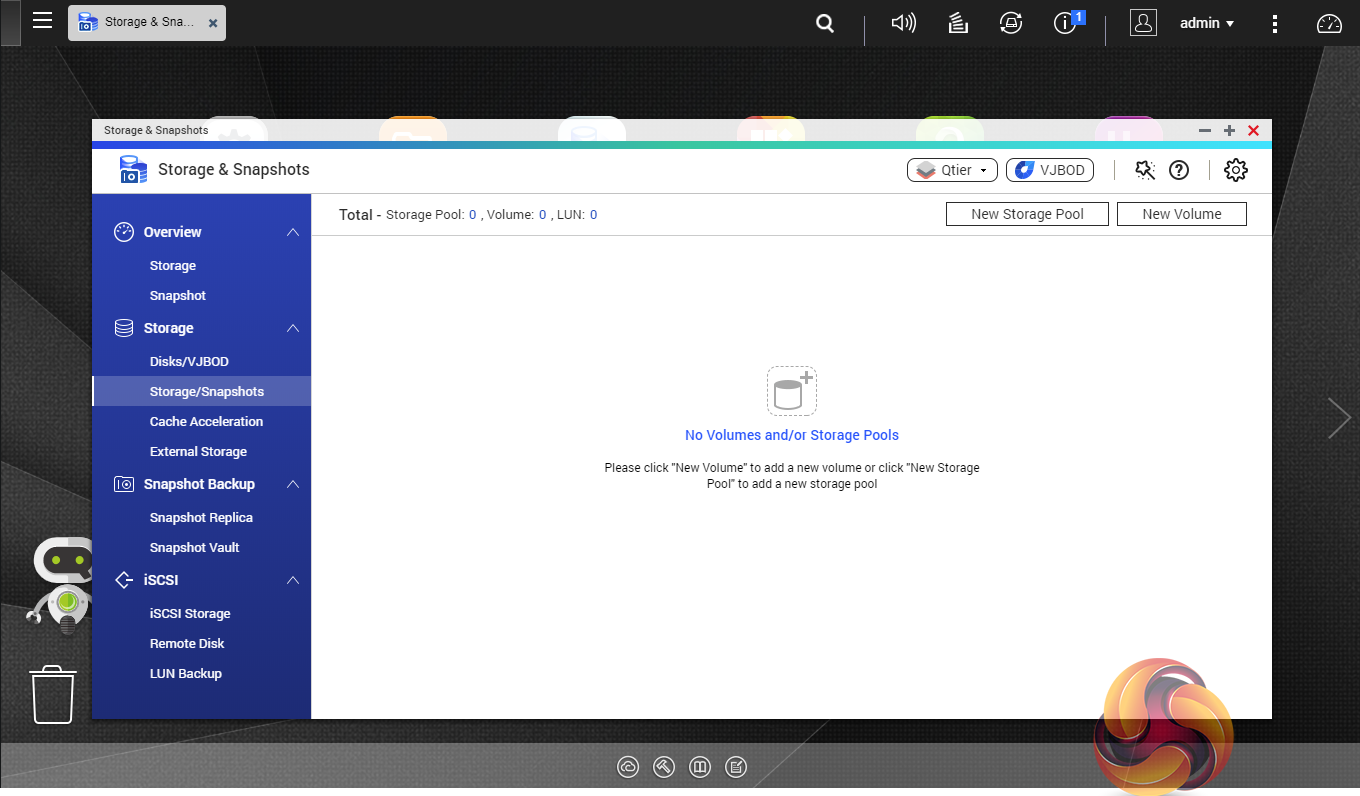Click the add-volume disk icon in empty panel
1360x796 pixels.
(792, 390)
